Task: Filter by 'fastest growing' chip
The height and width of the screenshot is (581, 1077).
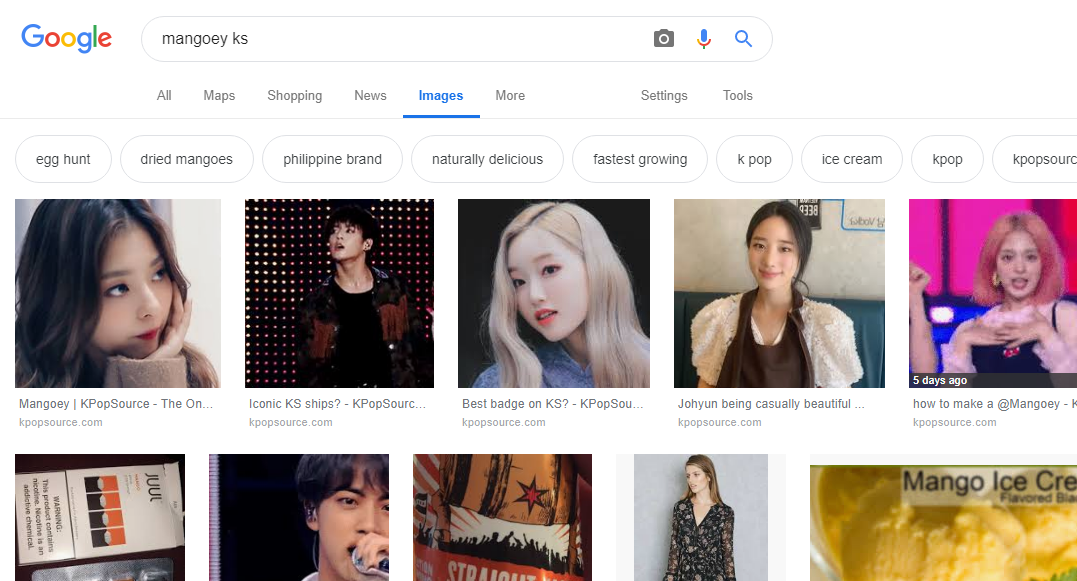Action: click(x=640, y=159)
